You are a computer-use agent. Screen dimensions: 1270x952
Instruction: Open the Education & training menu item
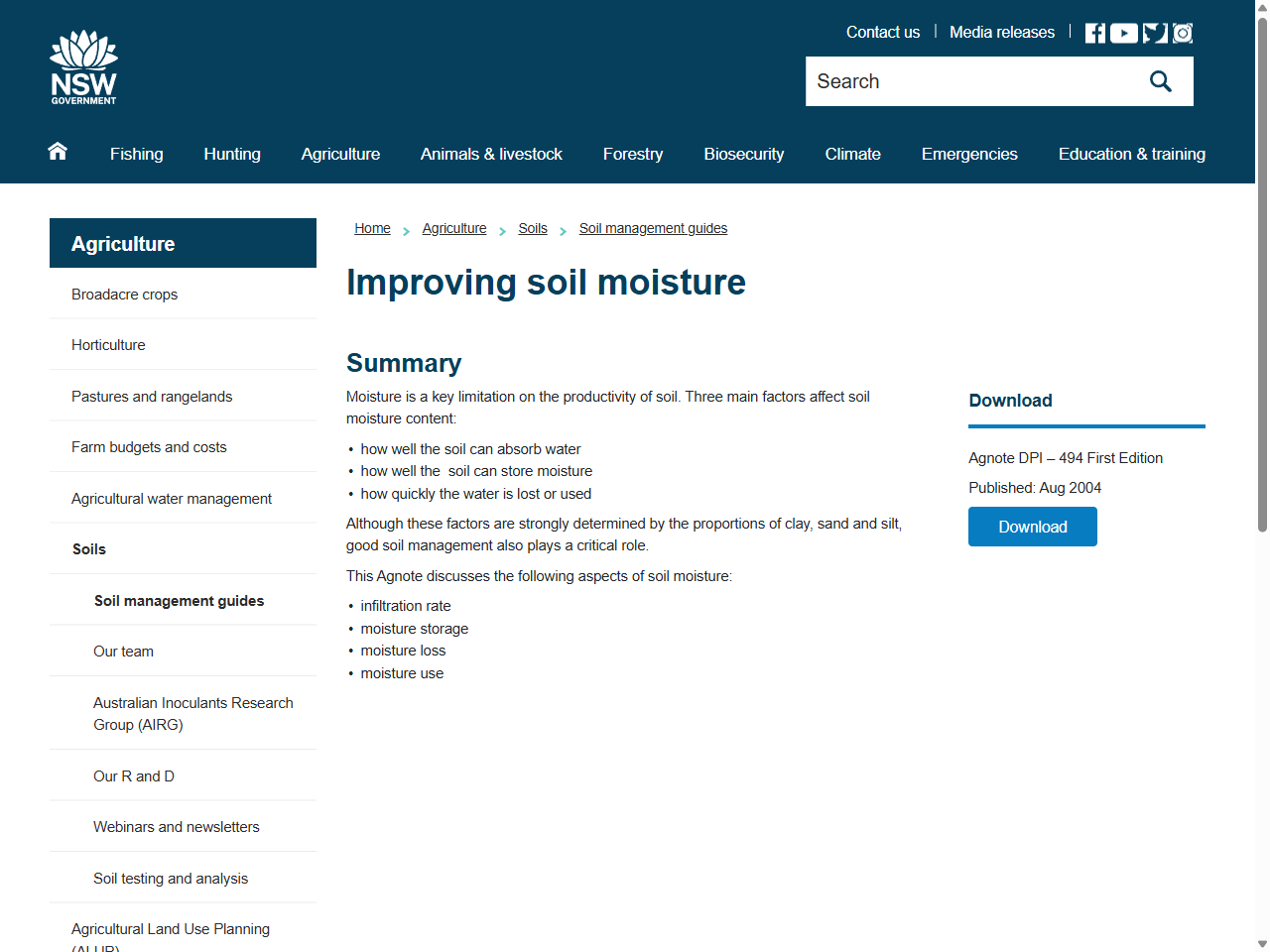pyautogui.click(x=1131, y=154)
